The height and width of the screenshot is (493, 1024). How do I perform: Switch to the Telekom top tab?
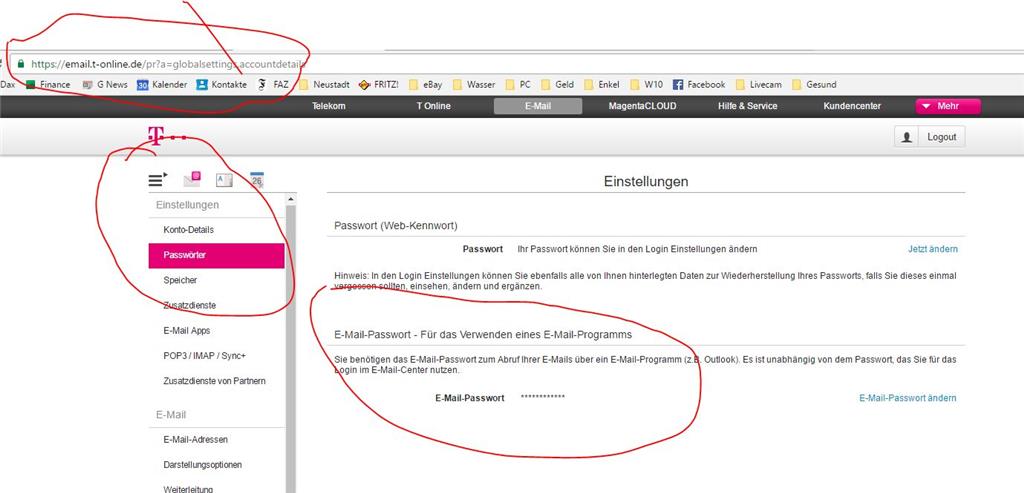click(328, 106)
